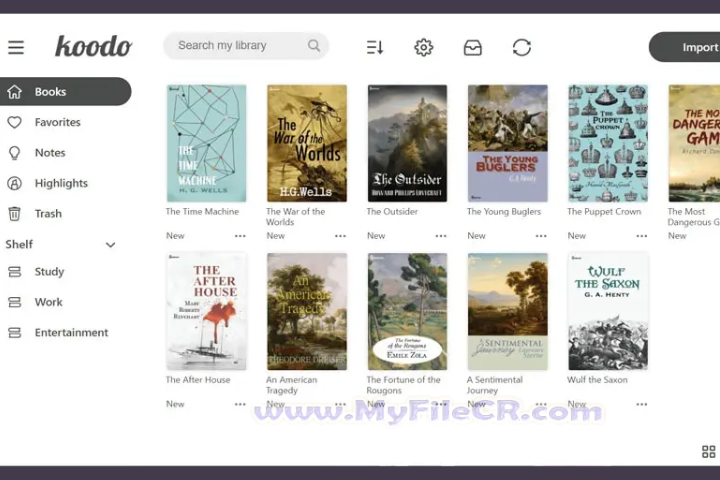Open The Most Dangerous Game cover
Image resolution: width=720 pixels, height=480 pixels.
pyautogui.click(x=694, y=143)
